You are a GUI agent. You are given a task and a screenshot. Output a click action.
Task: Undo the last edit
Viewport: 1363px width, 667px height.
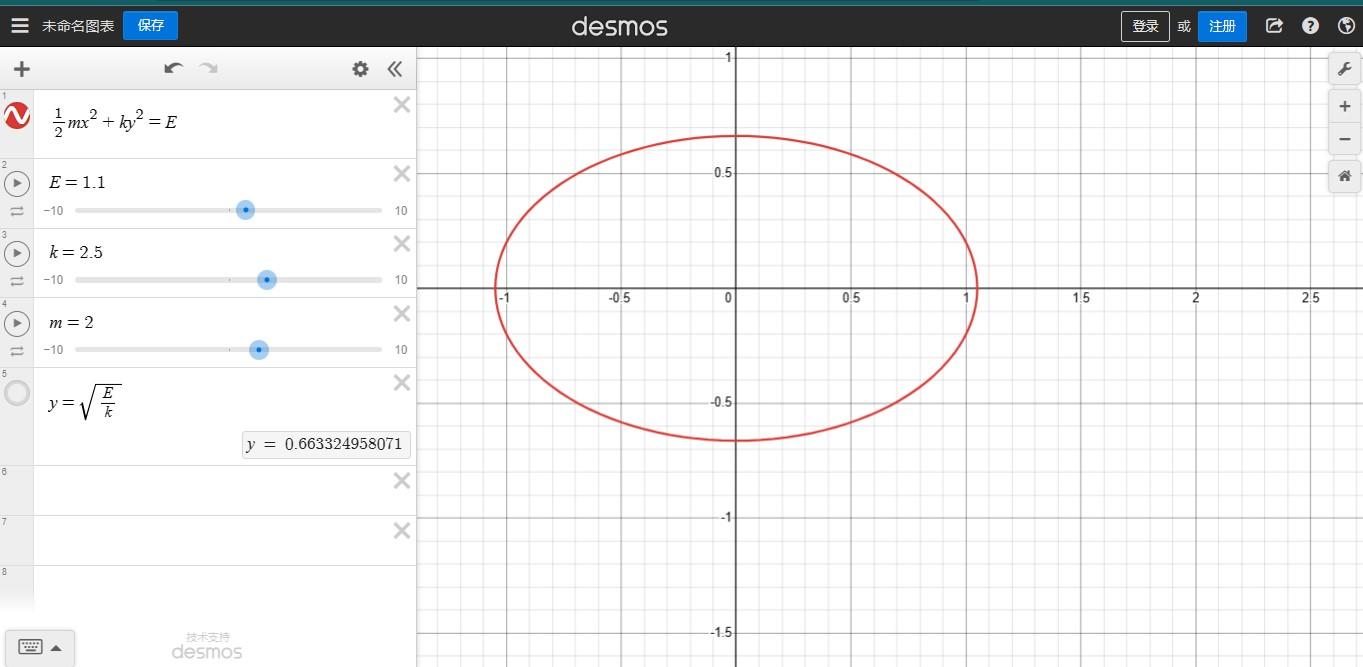174,68
